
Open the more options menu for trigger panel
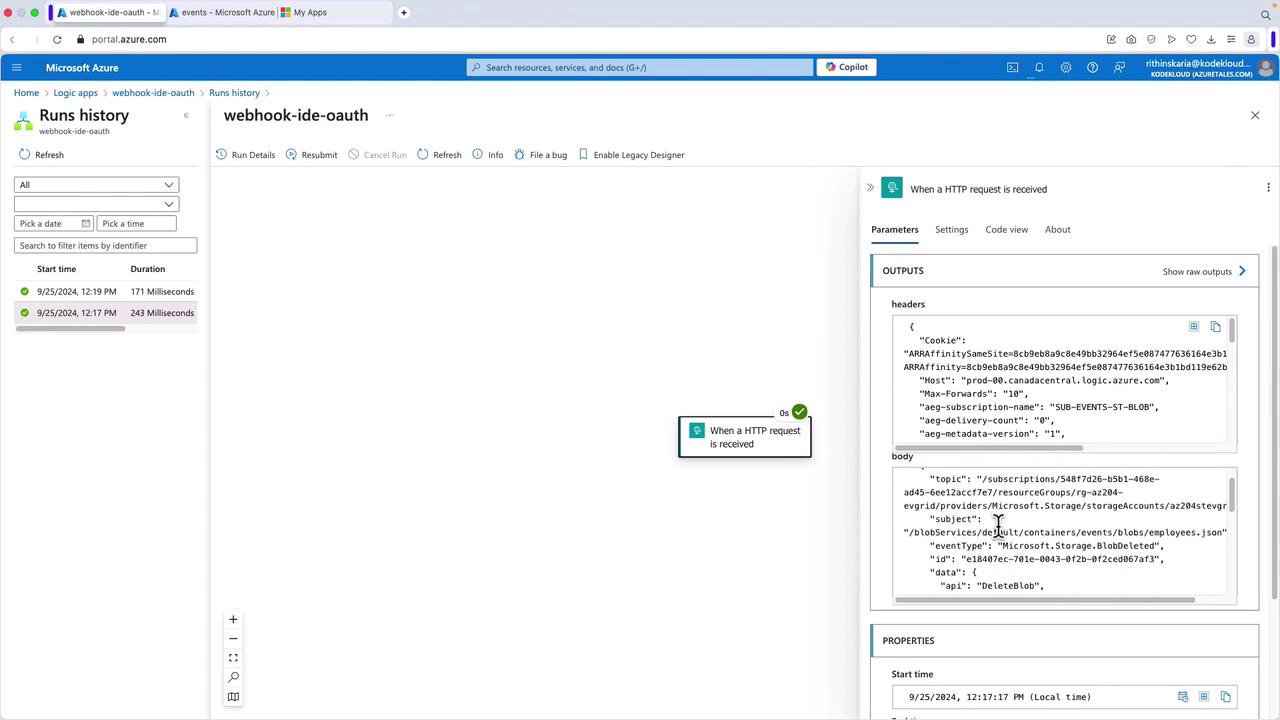[x=1268, y=188]
